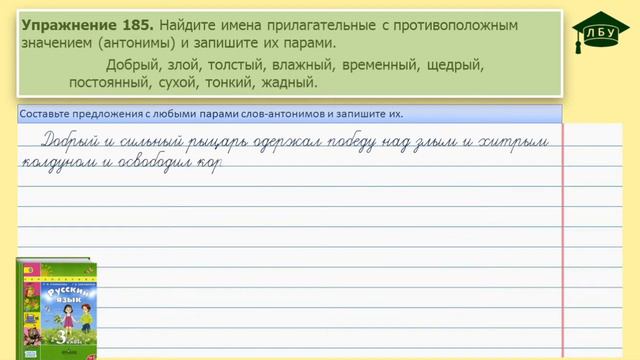Click the word 'толстый' in the list
Image resolution: width=640 pixels, height=360 pixels.
coord(236,65)
